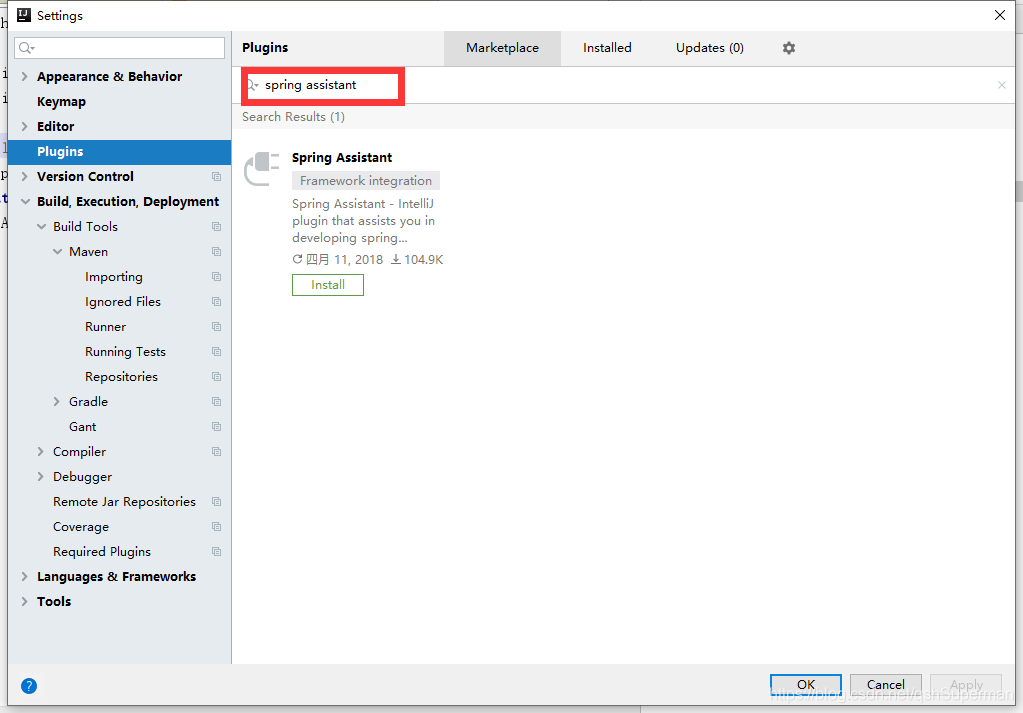This screenshot has height=713, width=1023.
Task: Click the project-level icon beside Remote Jar Repositories
Action: point(217,502)
